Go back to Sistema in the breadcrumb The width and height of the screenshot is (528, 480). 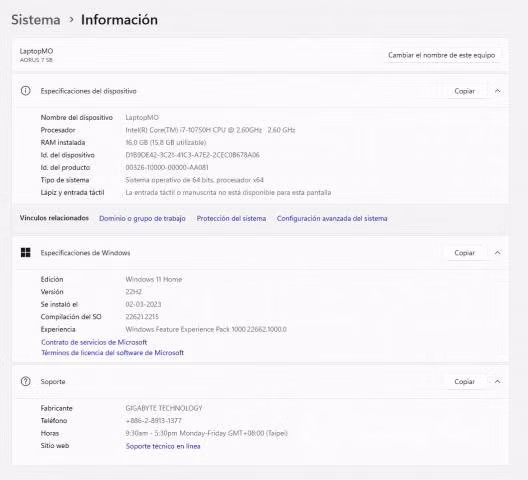coord(36,20)
